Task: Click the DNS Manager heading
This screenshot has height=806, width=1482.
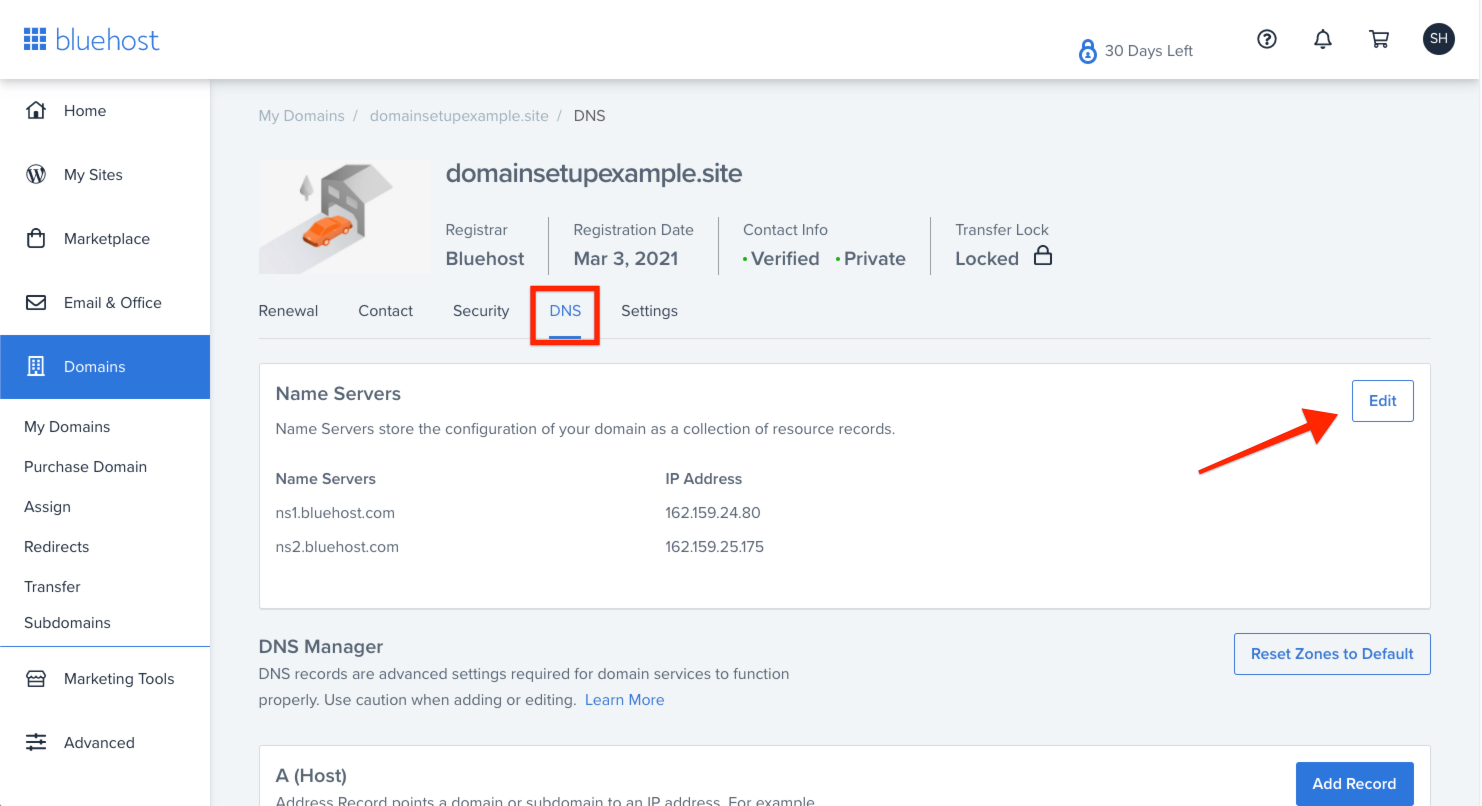Action: (x=321, y=647)
